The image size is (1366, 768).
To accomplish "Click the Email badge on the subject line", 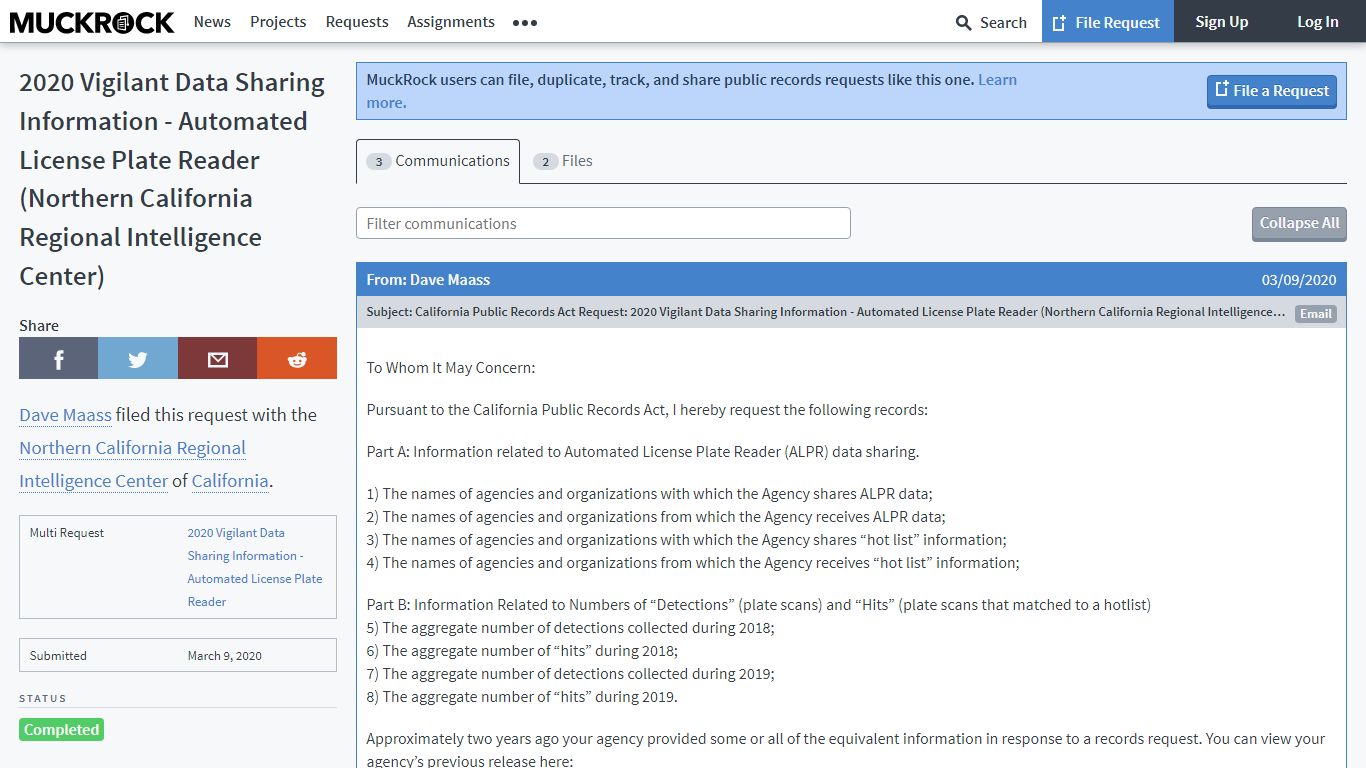I will (1316, 313).
